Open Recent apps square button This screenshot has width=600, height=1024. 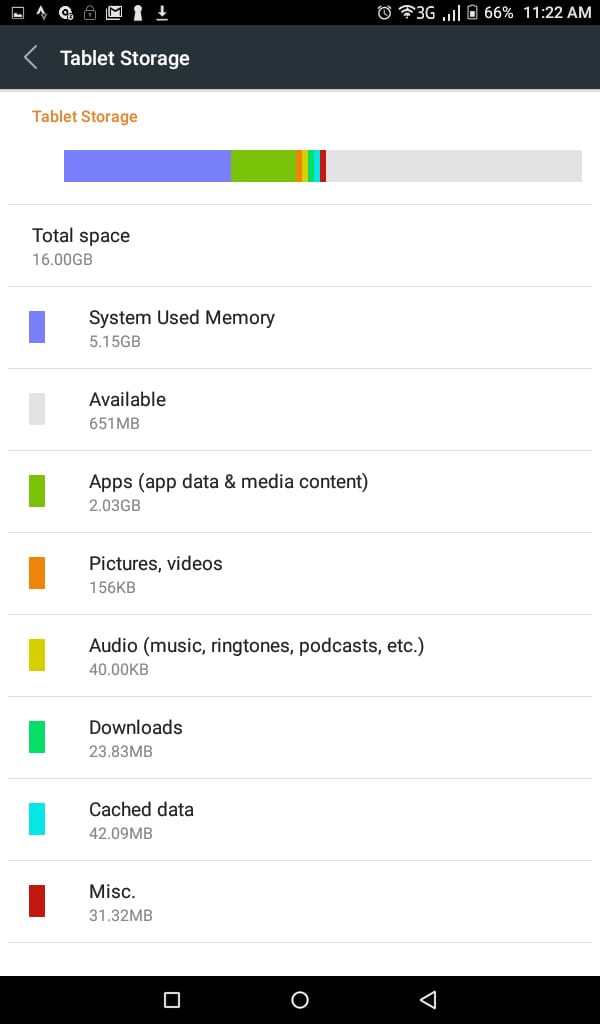pos(172,999)
